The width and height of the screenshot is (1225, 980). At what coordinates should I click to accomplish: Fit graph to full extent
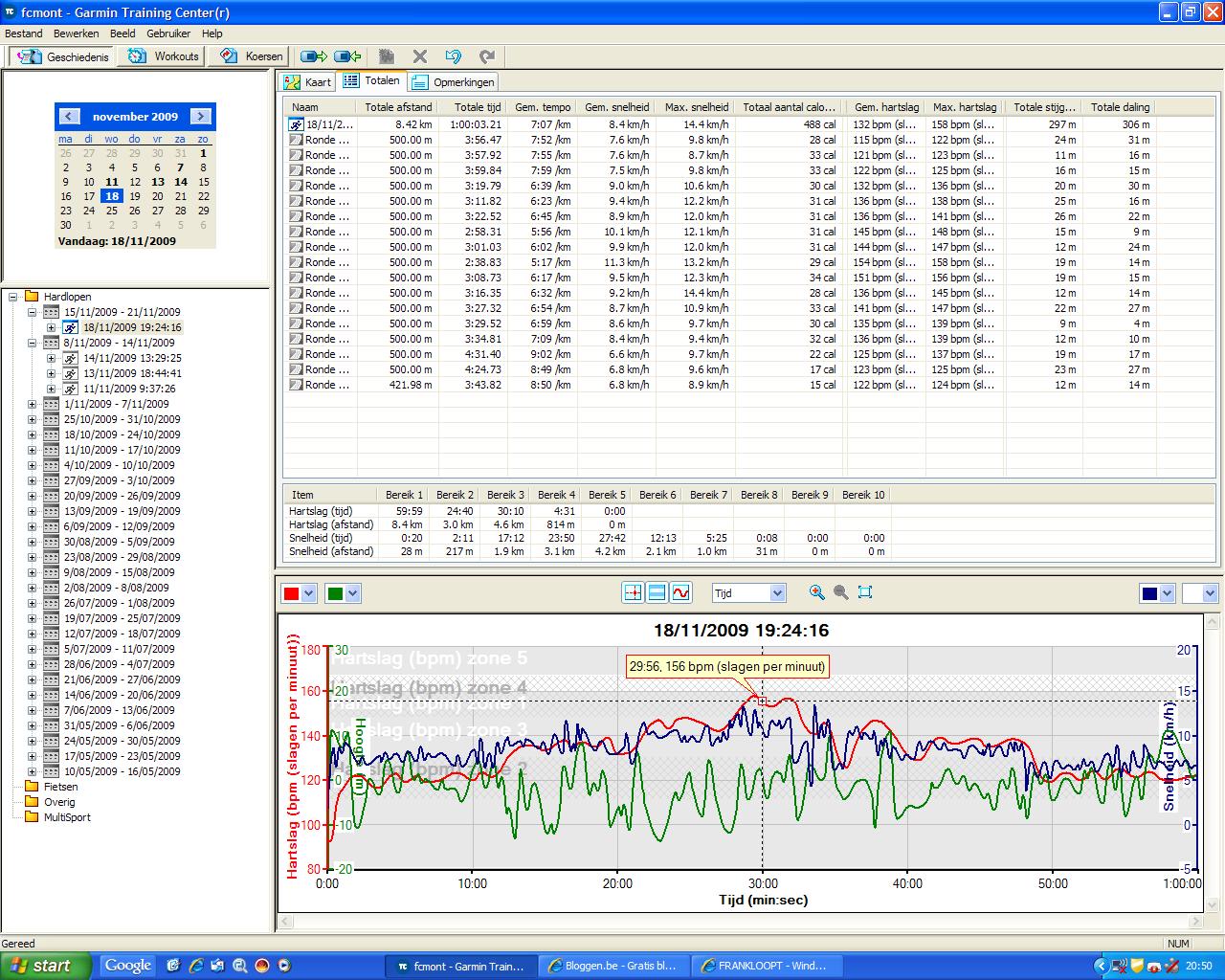[x=865, y=592]
